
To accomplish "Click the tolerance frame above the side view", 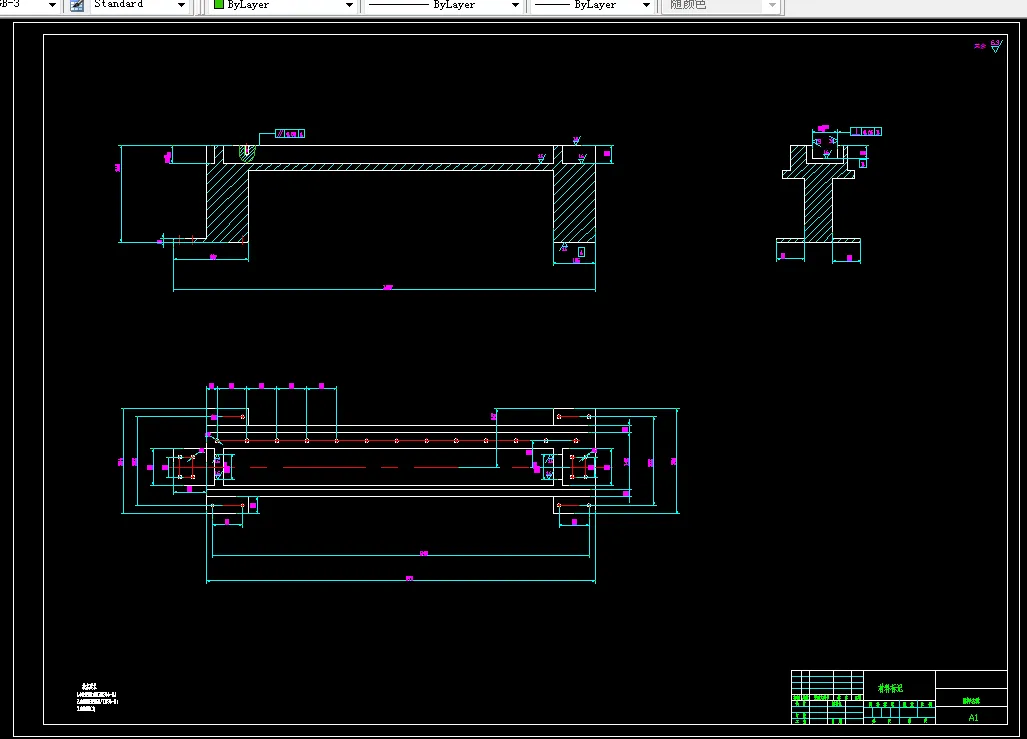I will [x=866, y=132].
